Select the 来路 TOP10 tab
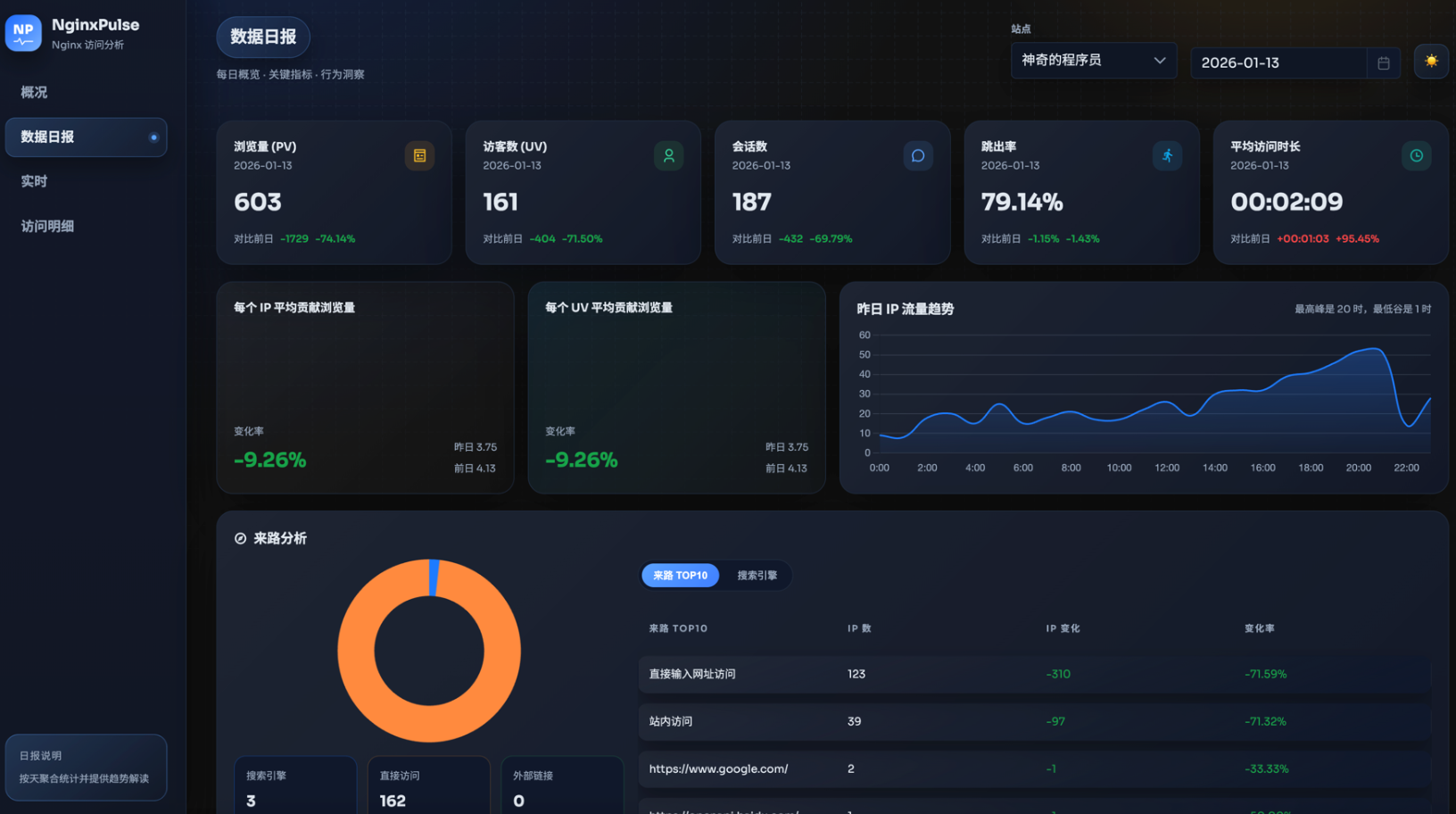Viewport: 1456px width, 814px height. 680,575
